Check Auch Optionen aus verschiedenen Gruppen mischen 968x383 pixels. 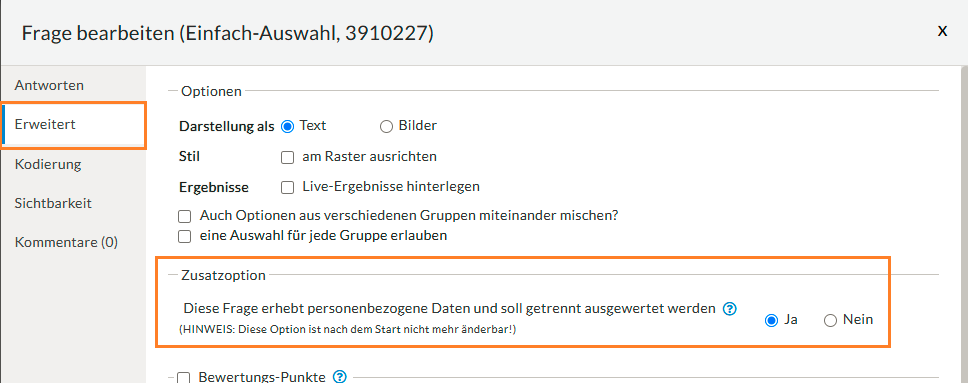tap(184, 217)
